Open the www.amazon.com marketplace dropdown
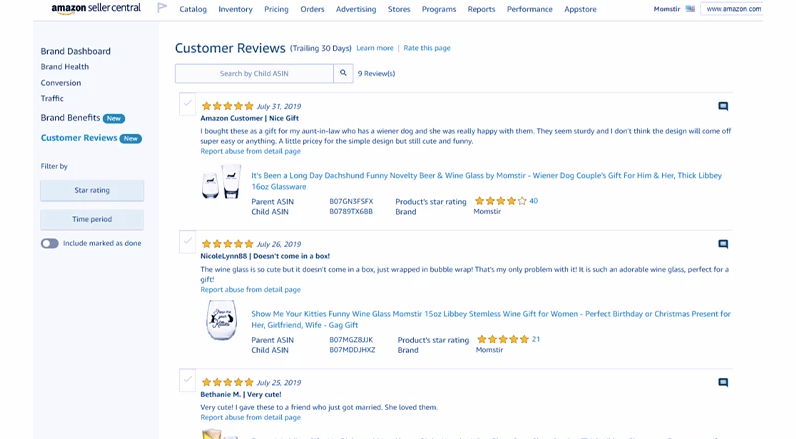The height and width of the screenshot is (439, 796). [x=732, y=9]
